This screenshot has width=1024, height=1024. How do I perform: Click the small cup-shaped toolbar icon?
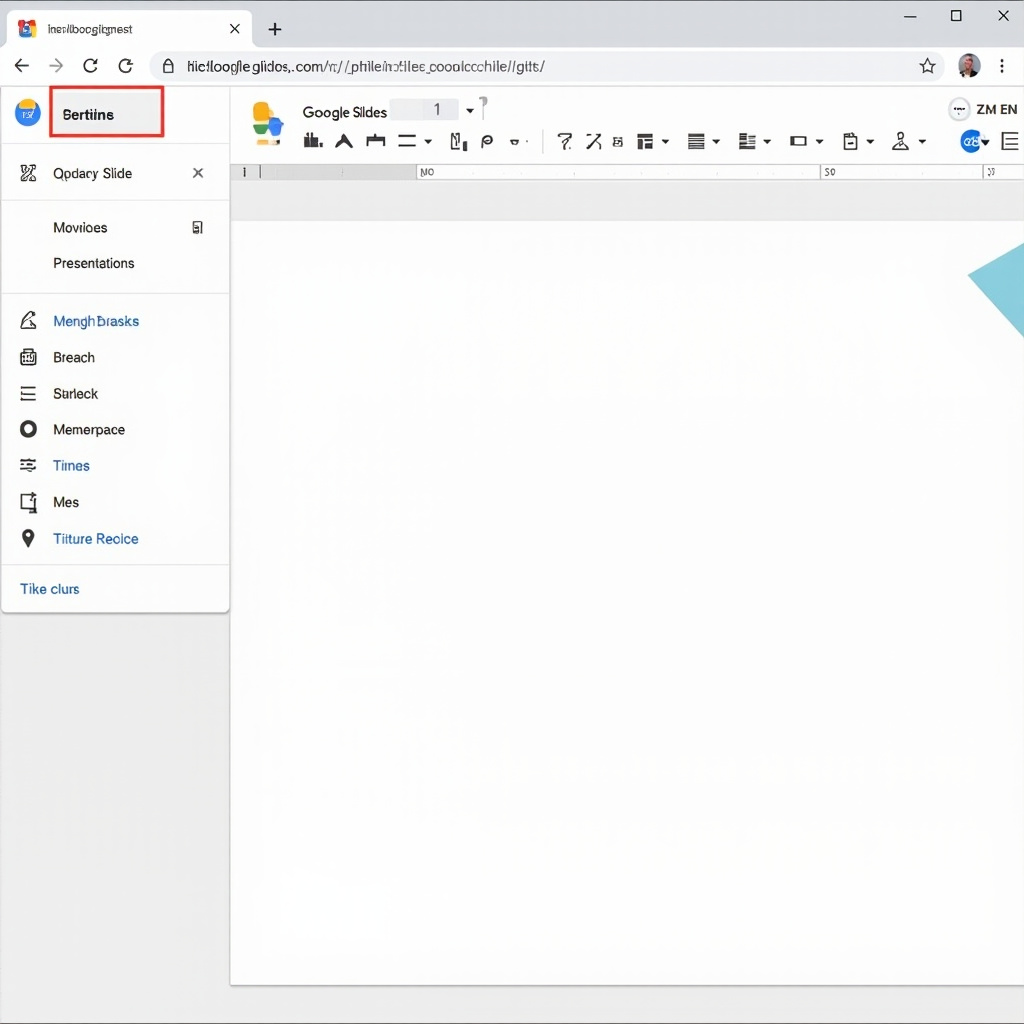pos(515,142)
